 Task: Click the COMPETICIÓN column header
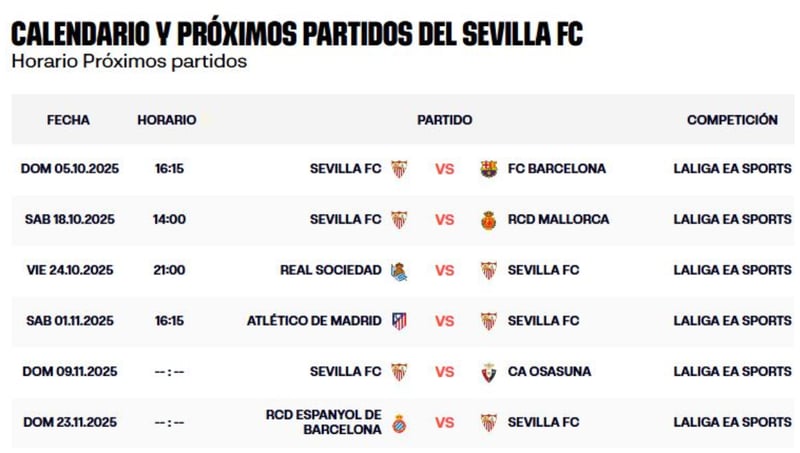pos(732,120)
